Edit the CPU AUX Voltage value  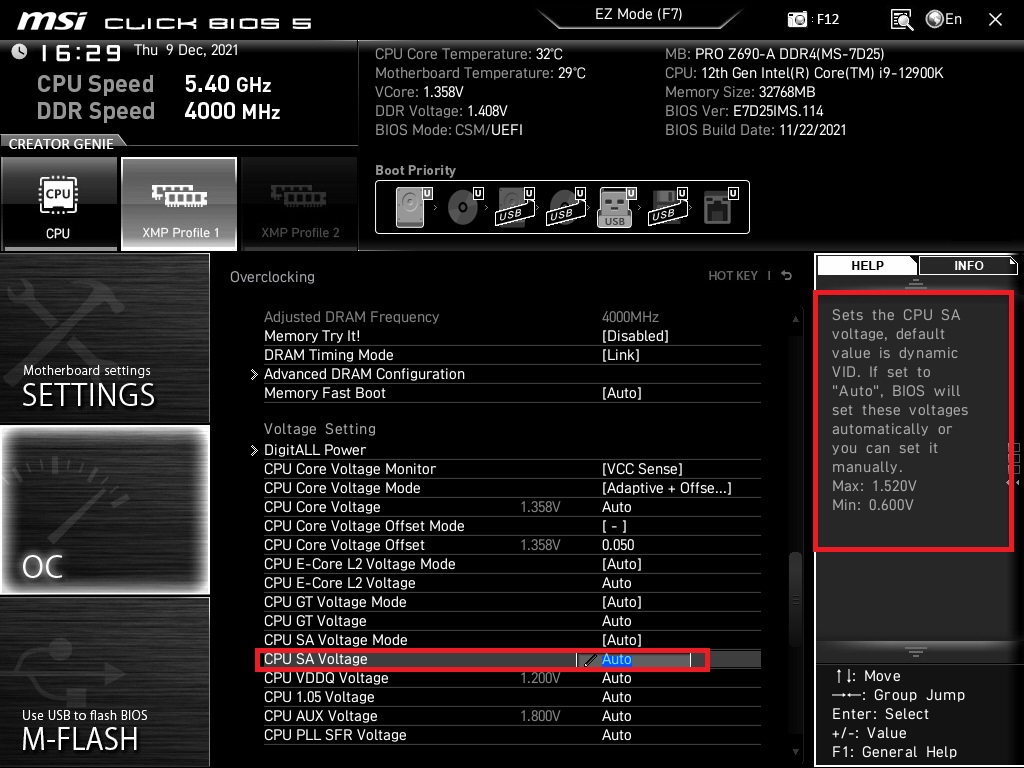616,716
